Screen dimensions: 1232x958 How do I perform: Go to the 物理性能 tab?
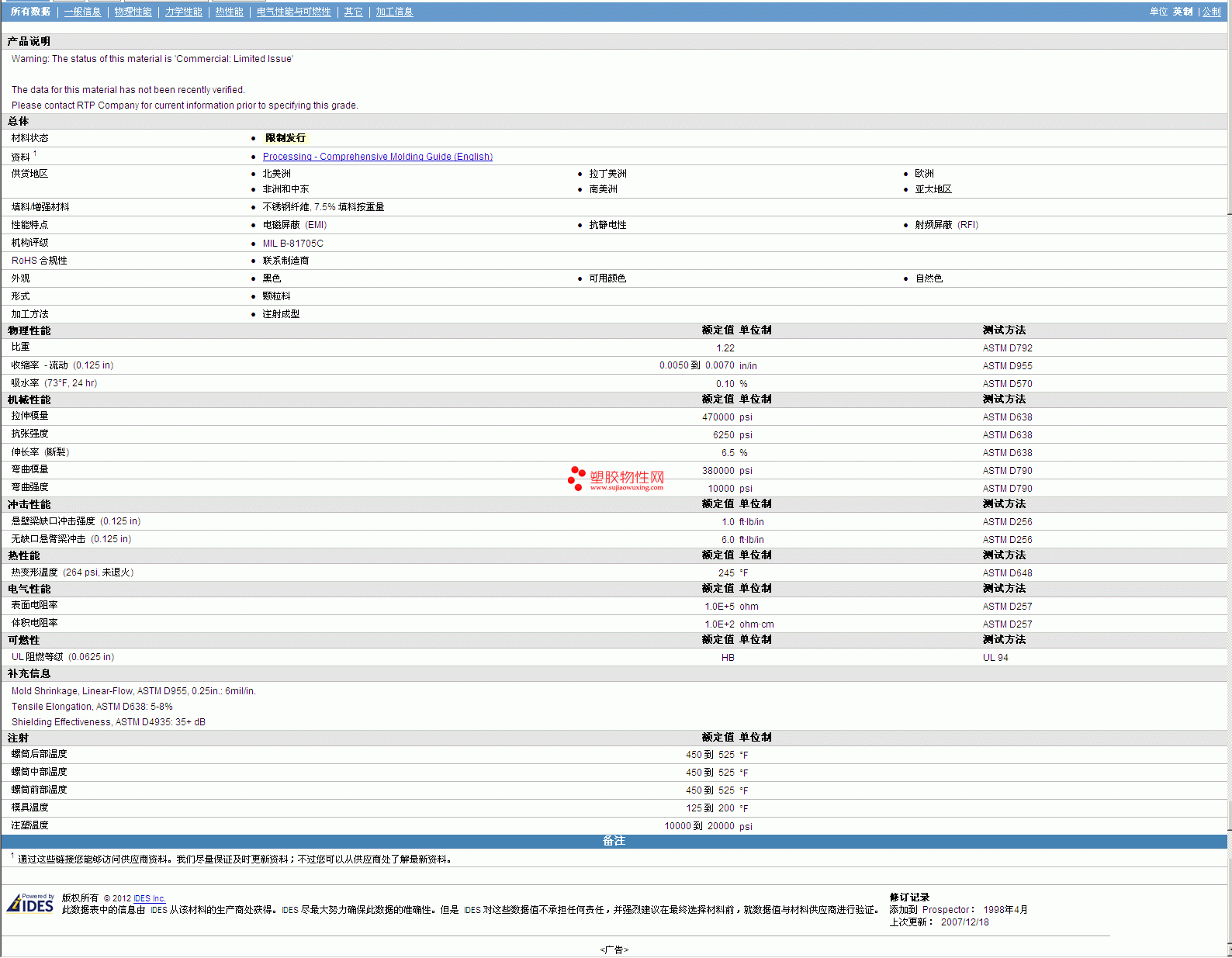(133, 12)
